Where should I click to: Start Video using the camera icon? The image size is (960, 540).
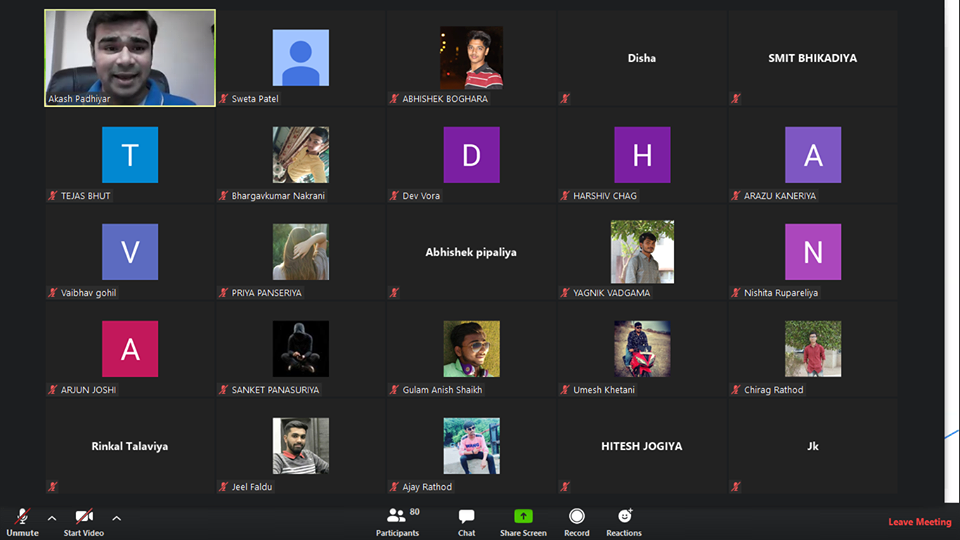[85, 518]
